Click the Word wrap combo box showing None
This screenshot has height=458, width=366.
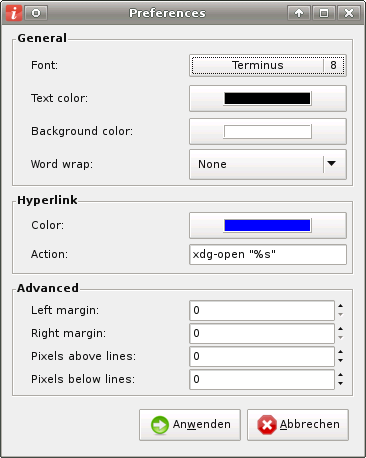(268, 164)
